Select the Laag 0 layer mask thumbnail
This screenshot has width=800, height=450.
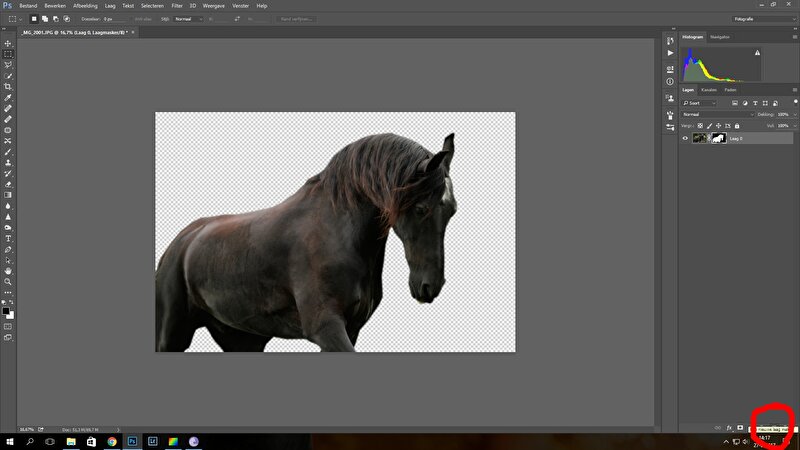tap(719, 138)
